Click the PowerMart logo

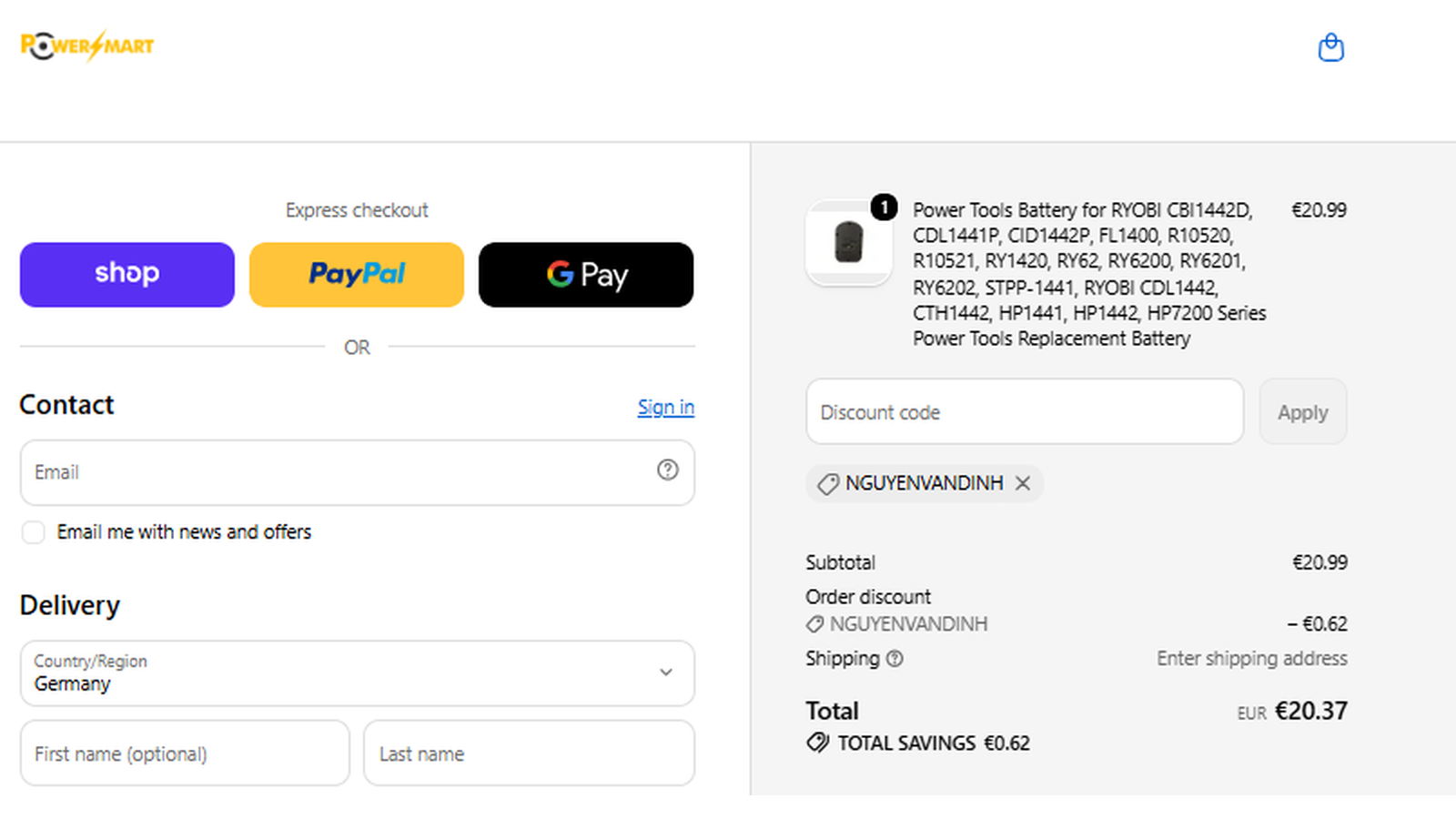[x=87, y=45]
